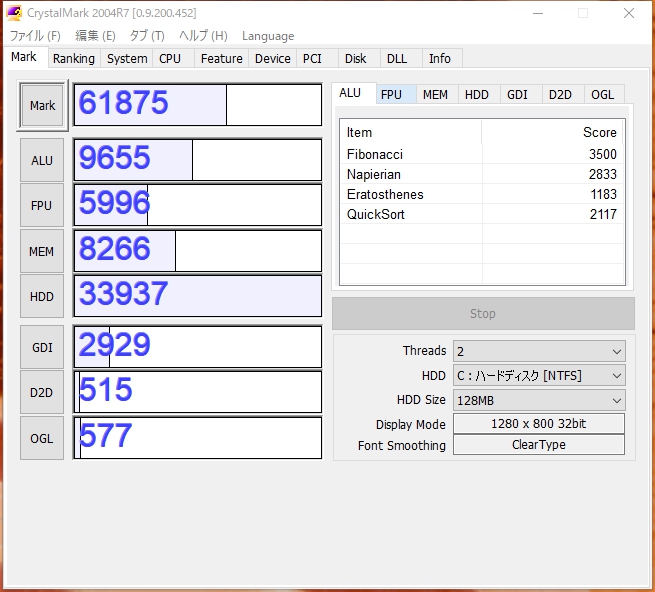Click the ClearType font smoothing field
Image resolution: width=655 pixels, height=592 pixels.
pyautogui.click(x=539, y=445)
